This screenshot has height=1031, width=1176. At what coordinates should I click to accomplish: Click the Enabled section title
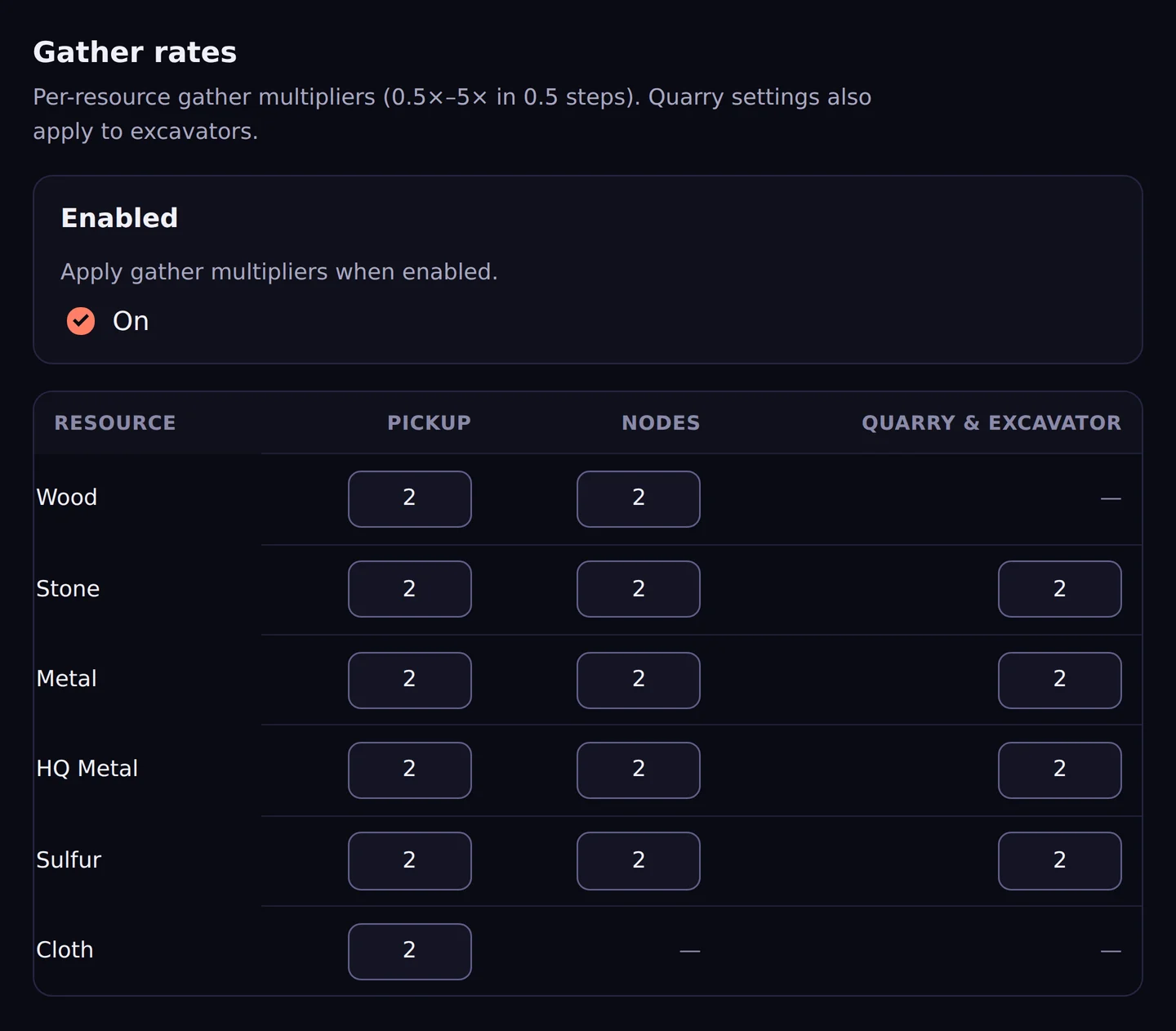pos(119,218)
